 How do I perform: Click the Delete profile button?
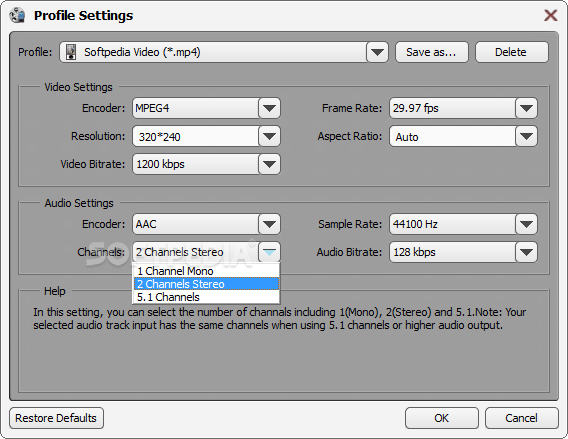(x=511, y=52)
